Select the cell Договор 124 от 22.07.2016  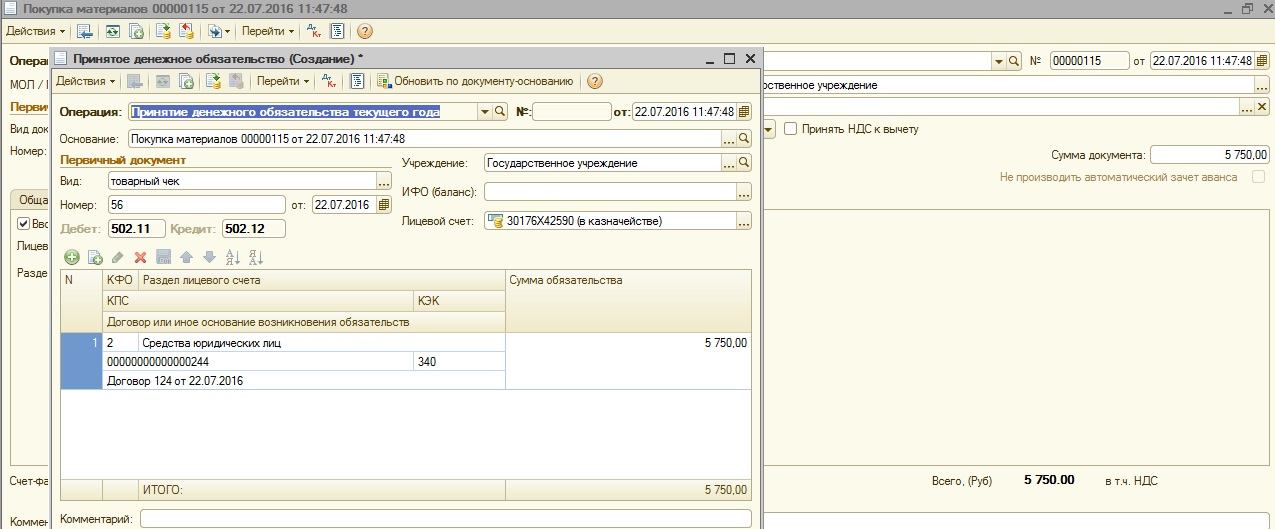pos(304,381)
